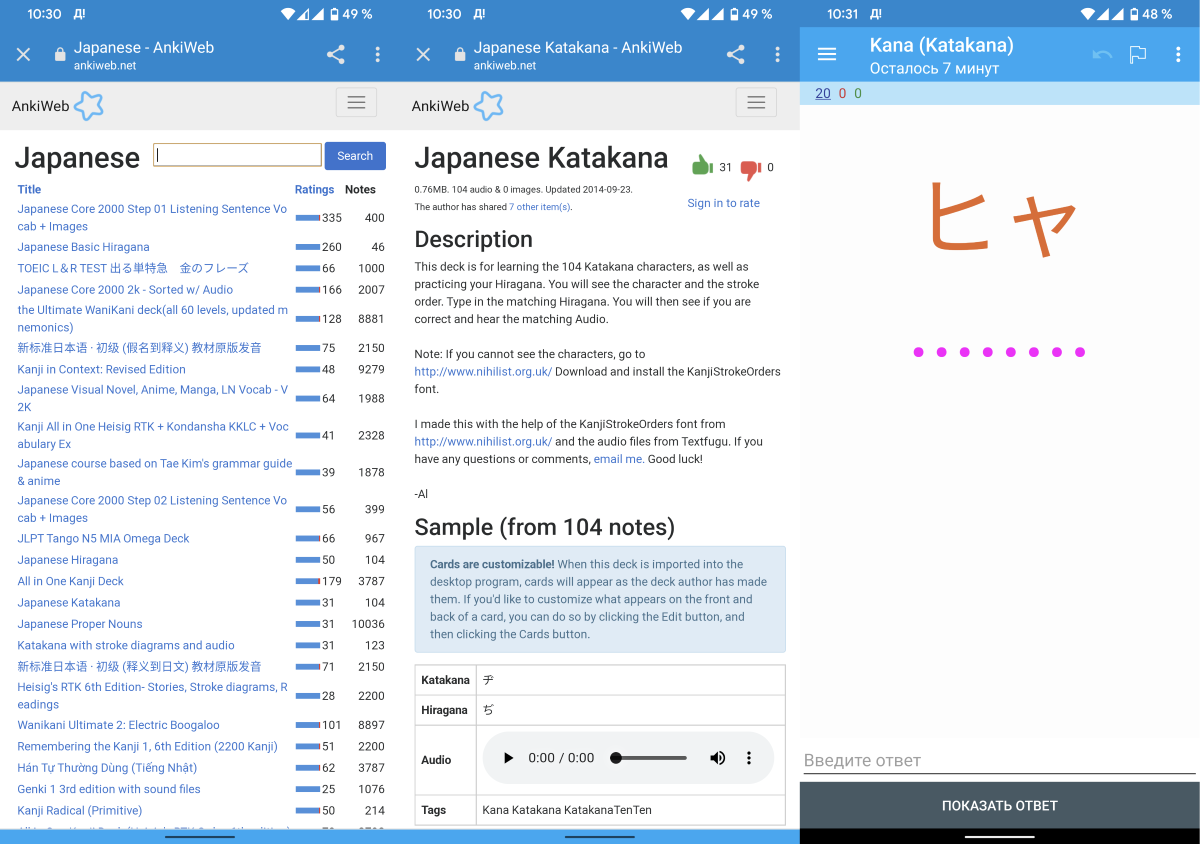
Task: Open Wanikani Ultimate 2: Electric Boogaloo deck
Action: 118,725
